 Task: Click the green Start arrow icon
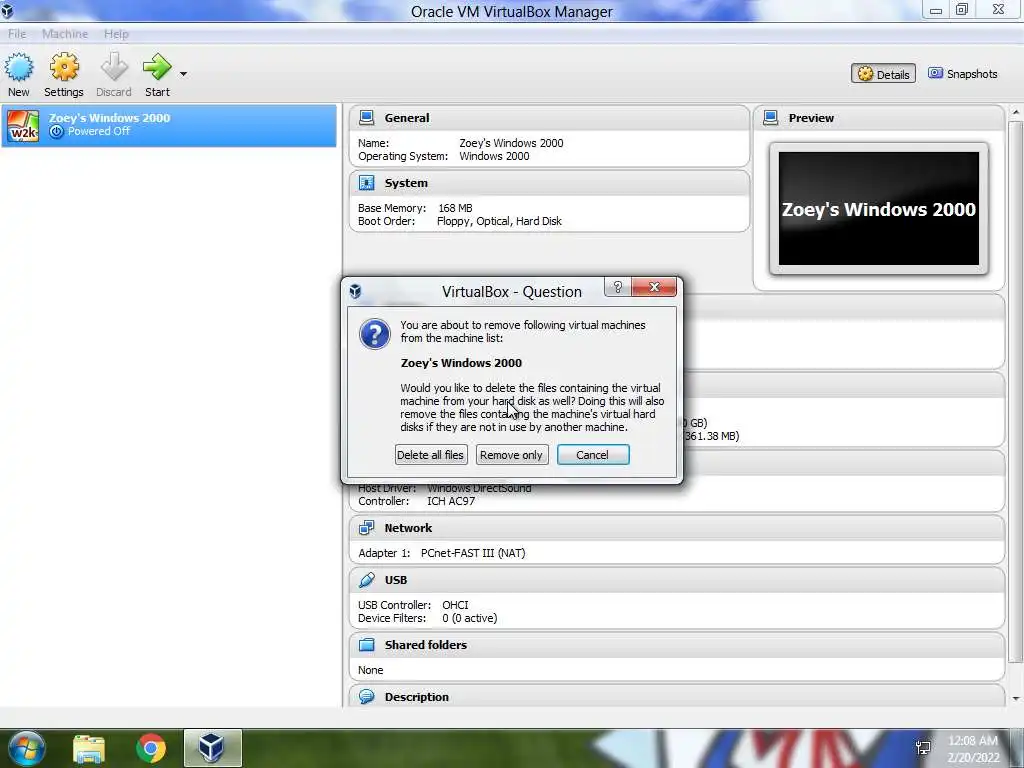tap(157, 67)
